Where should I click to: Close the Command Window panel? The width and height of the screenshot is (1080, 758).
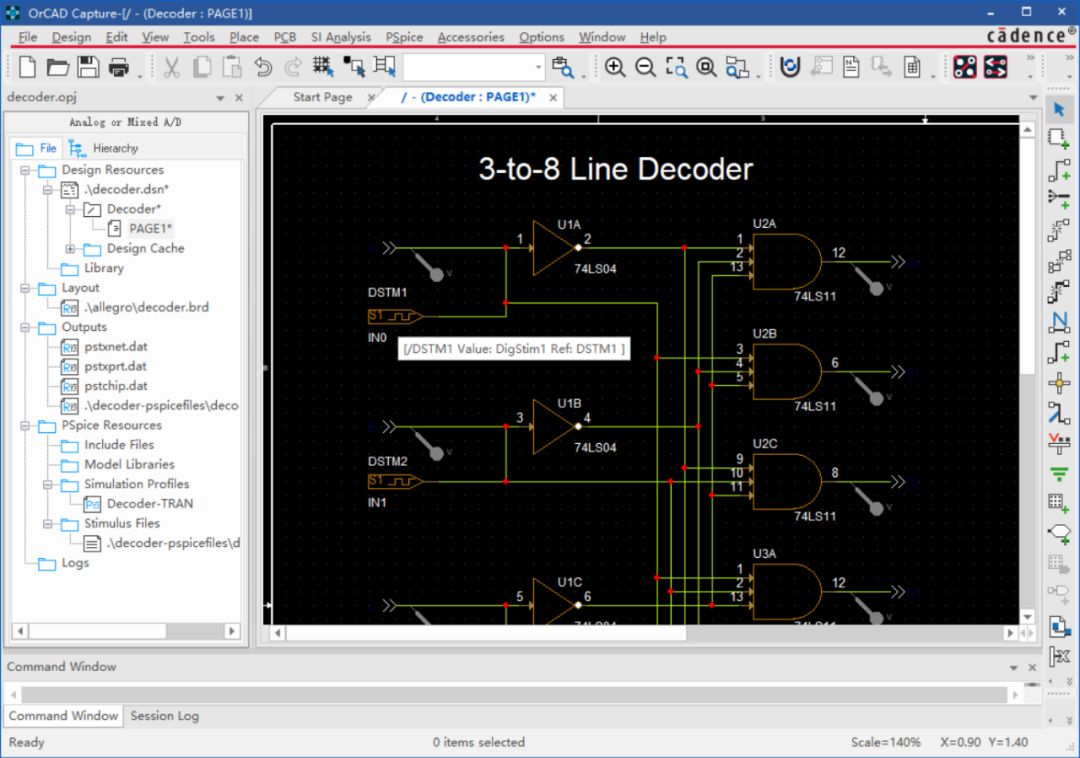tap(1032, 667)
